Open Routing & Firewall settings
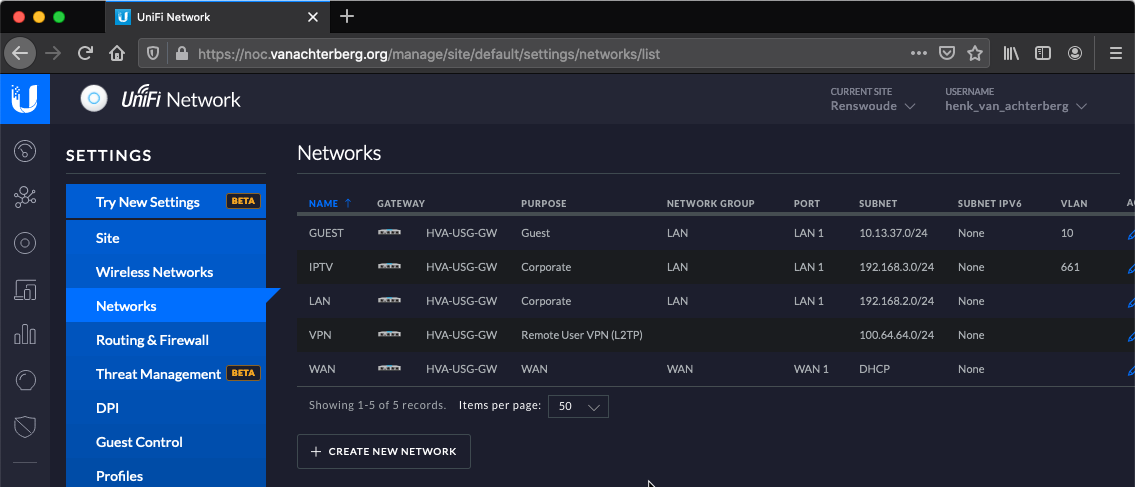Screen dimensions: 1135x487 166,340
